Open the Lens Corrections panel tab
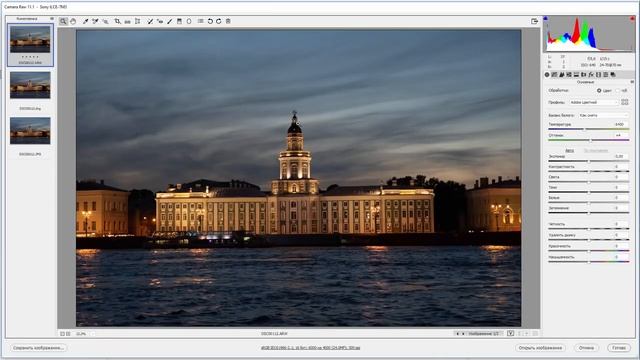The height and width of the screenshot is (360, 640). click(x=584, y=75)
